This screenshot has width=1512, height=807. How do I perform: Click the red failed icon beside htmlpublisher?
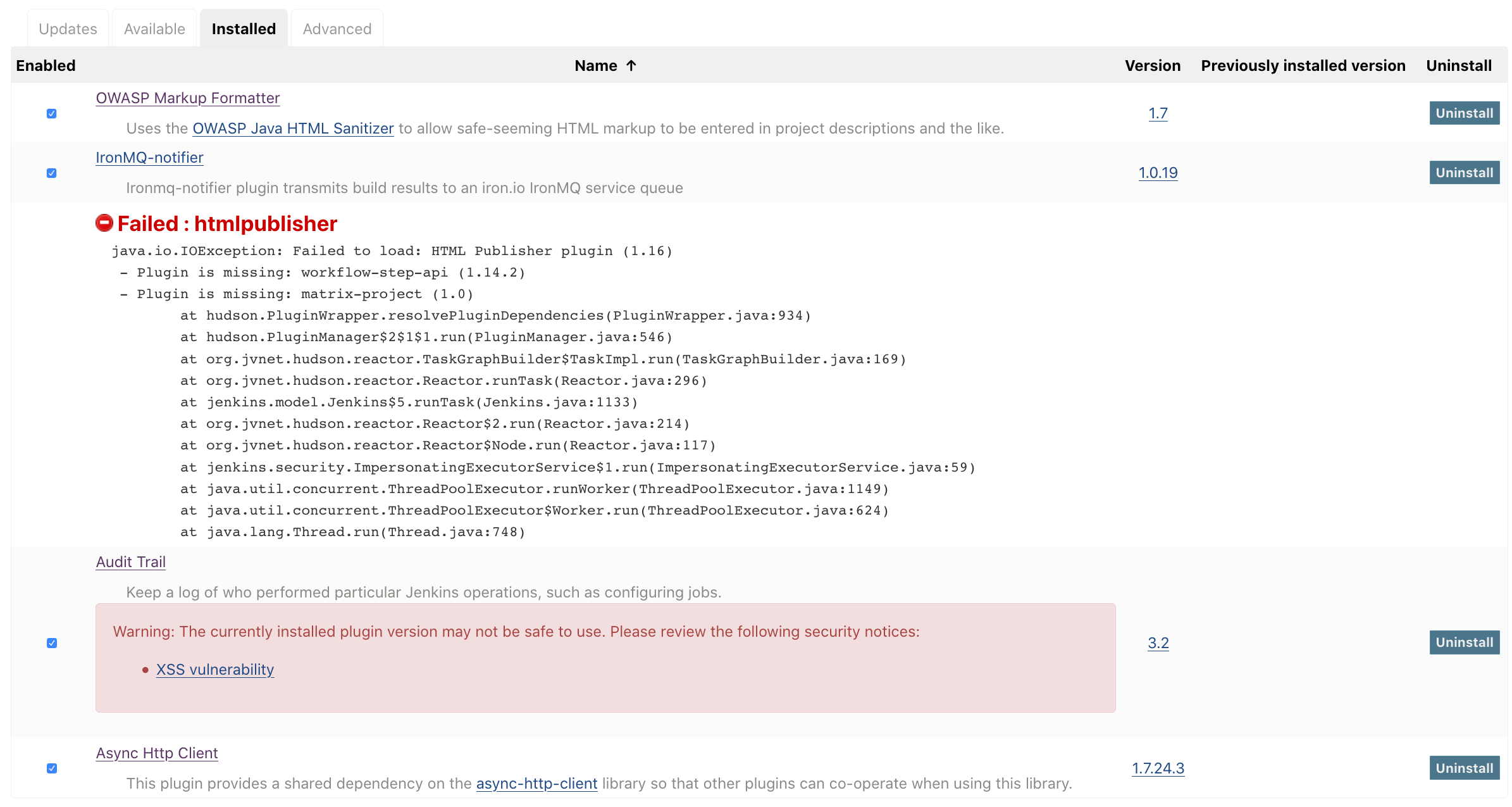click(x=104, y=223)
